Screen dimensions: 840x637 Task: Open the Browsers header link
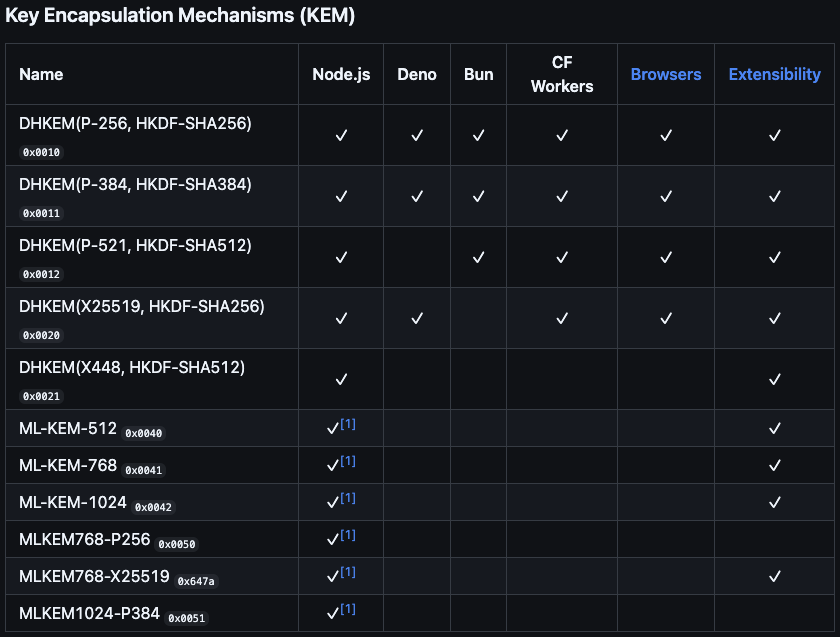665,74
